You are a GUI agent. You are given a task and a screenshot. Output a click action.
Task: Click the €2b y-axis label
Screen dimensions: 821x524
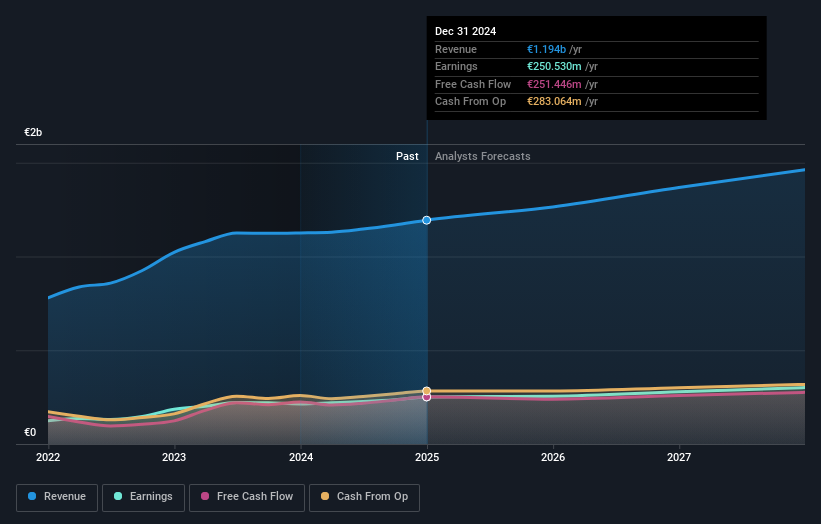tap(33, 132)
